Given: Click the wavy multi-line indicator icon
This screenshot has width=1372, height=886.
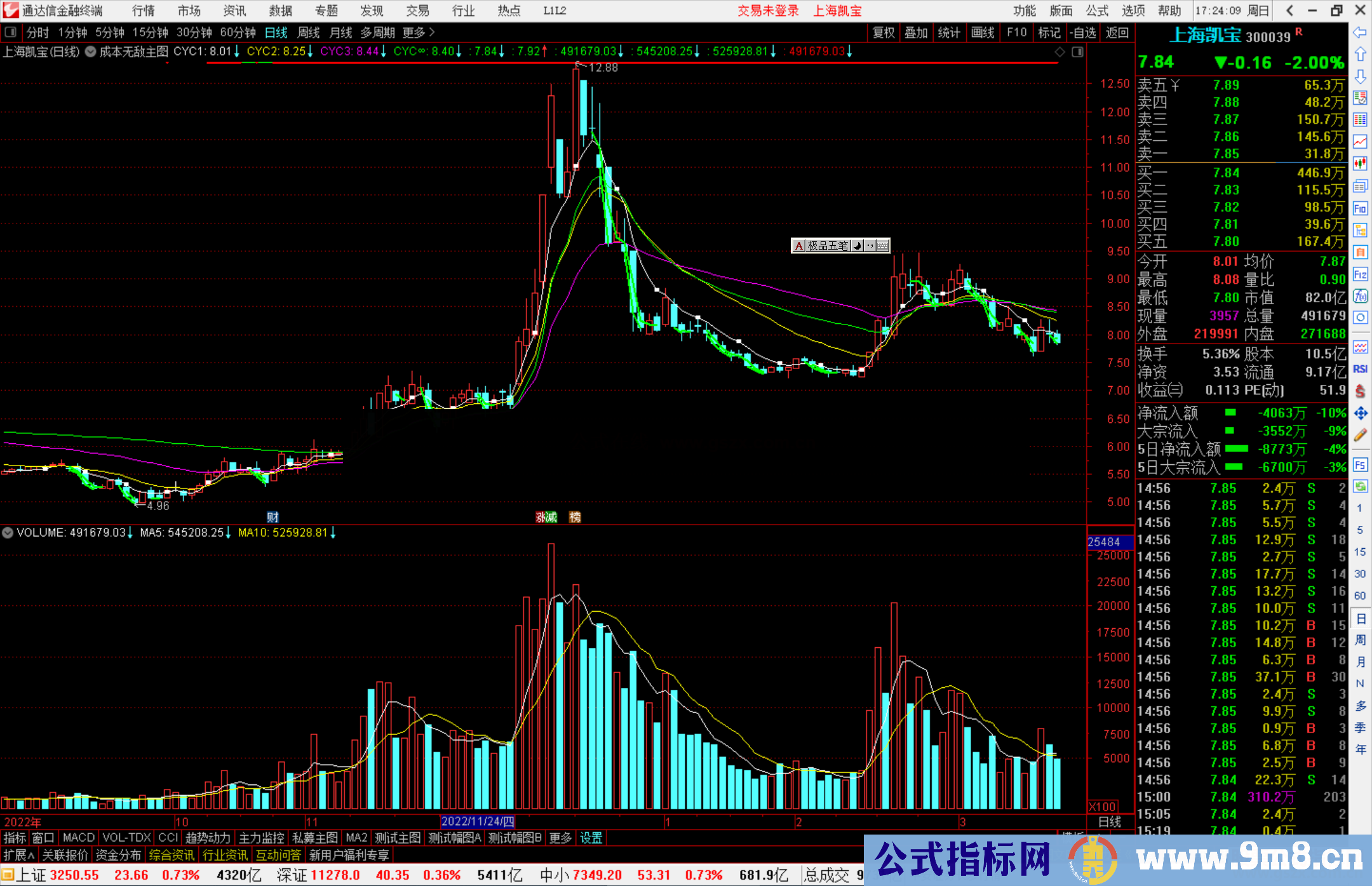Looking at the screenshot, I should (x=1360, y=347).
